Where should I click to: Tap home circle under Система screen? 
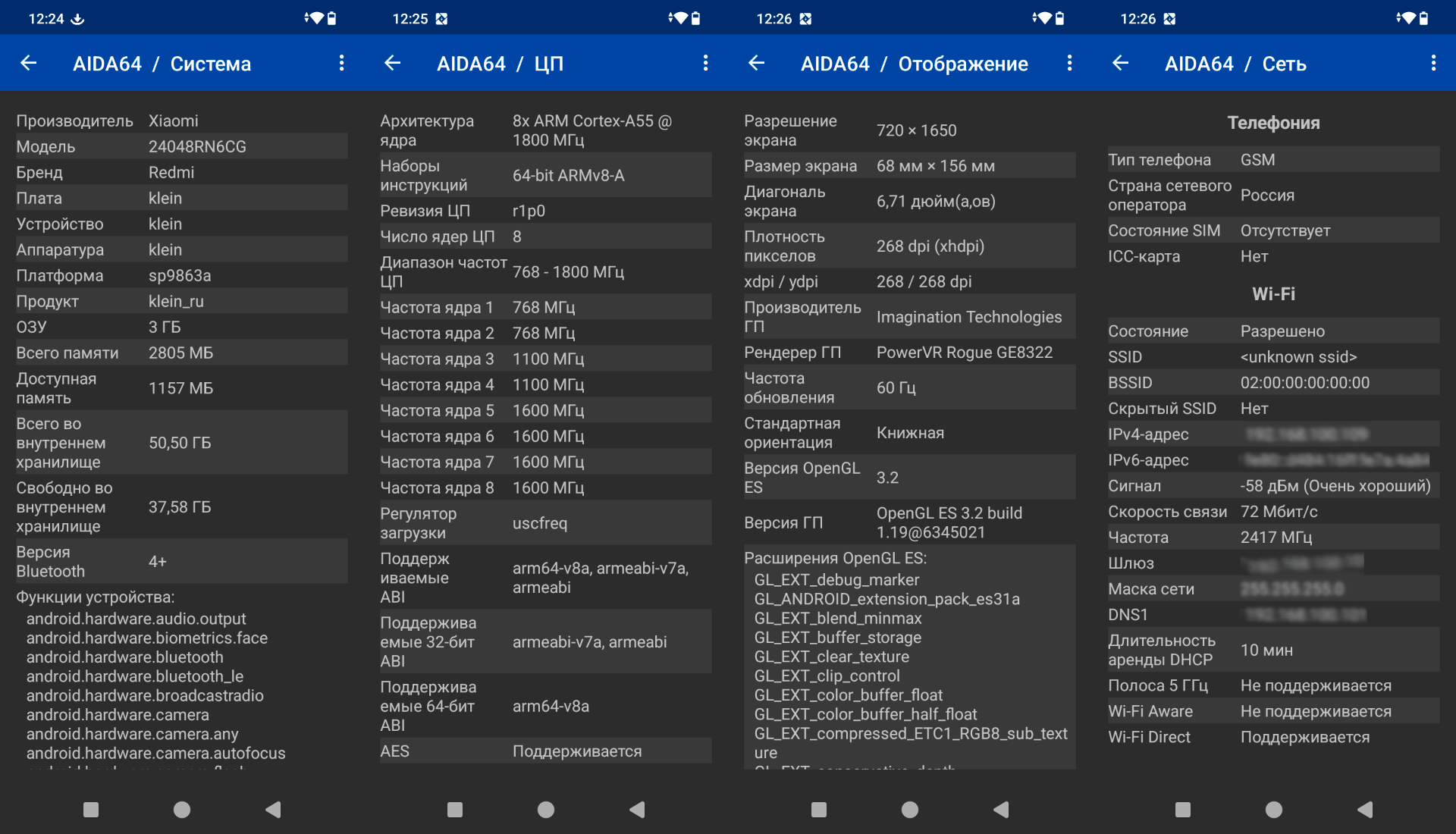click(x=182, y=810)
